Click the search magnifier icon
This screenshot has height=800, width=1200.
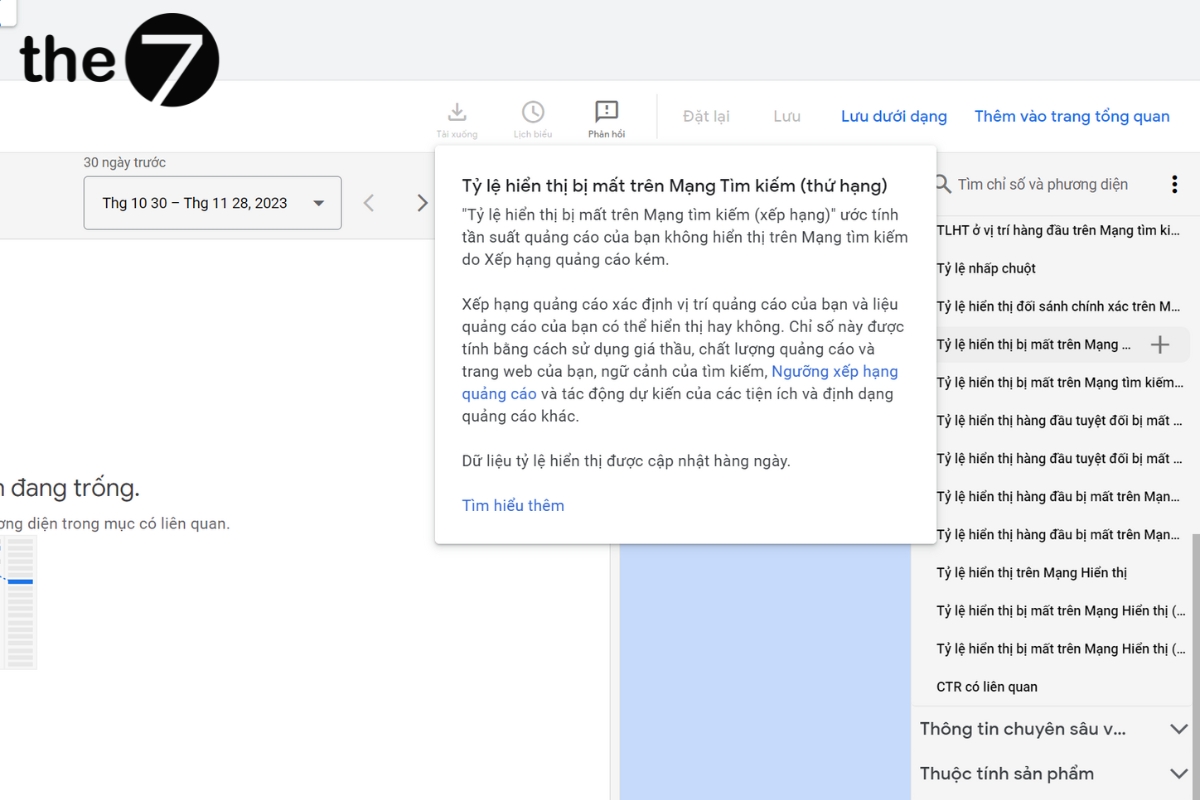click(x=943, y=184)
